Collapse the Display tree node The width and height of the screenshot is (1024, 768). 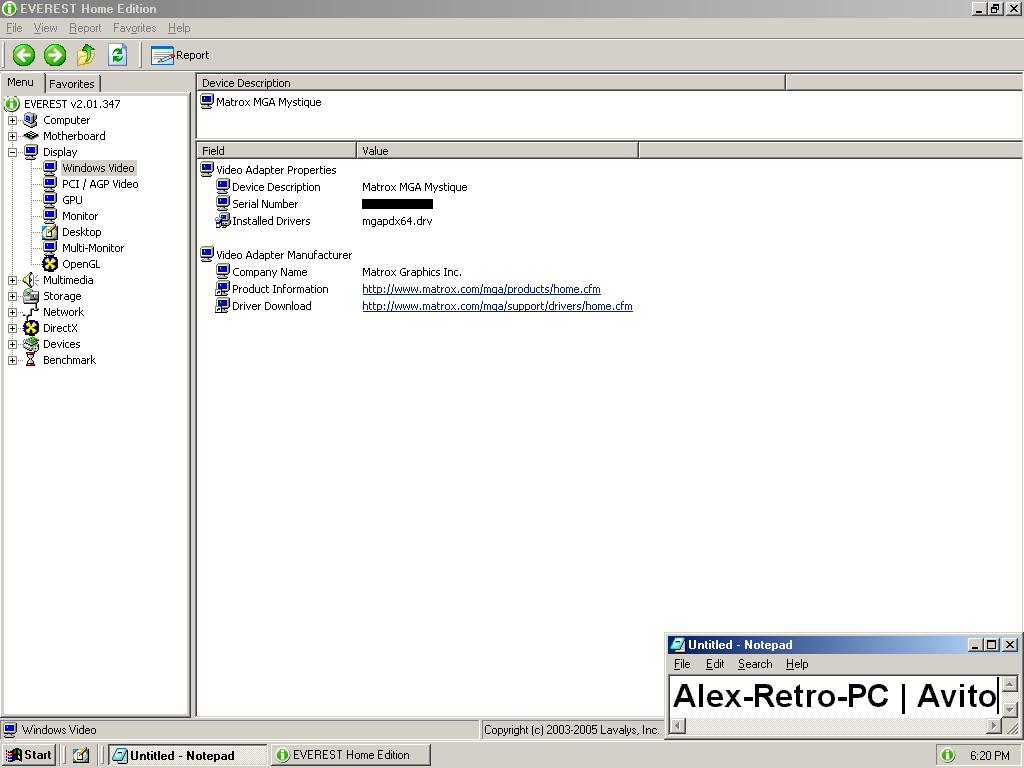coord(13,152)
